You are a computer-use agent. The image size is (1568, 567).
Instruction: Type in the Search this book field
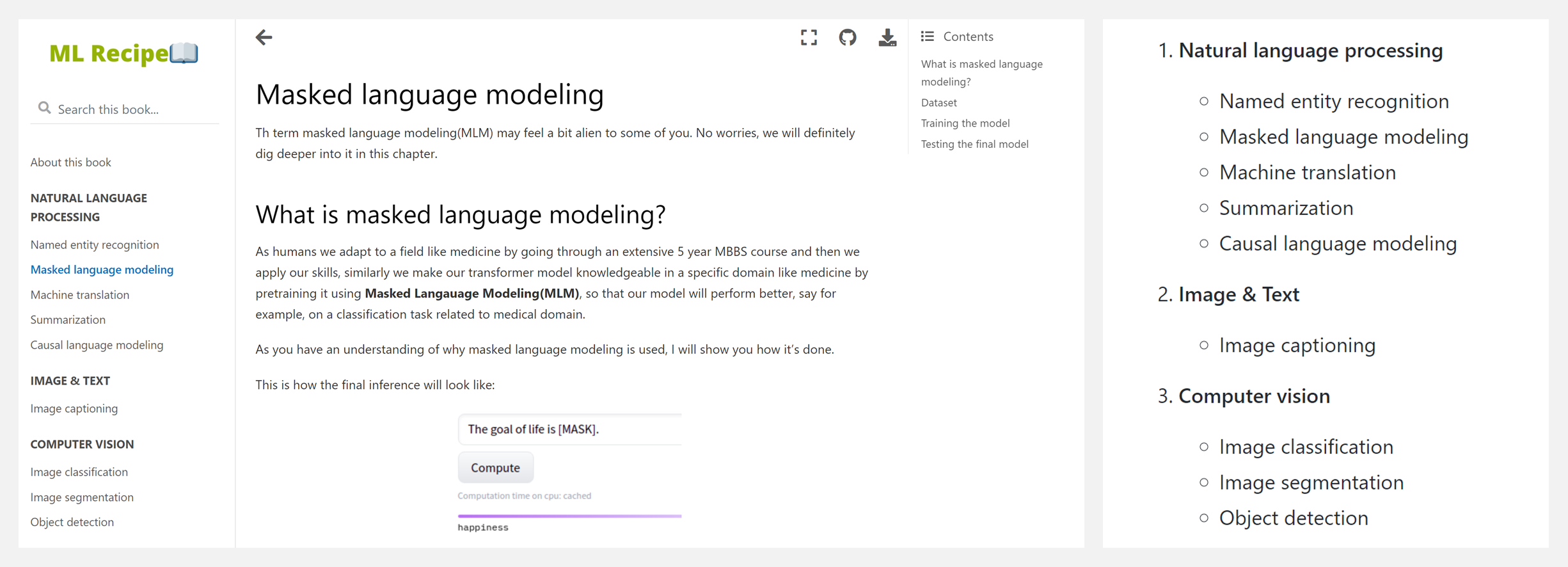[134, 109]
